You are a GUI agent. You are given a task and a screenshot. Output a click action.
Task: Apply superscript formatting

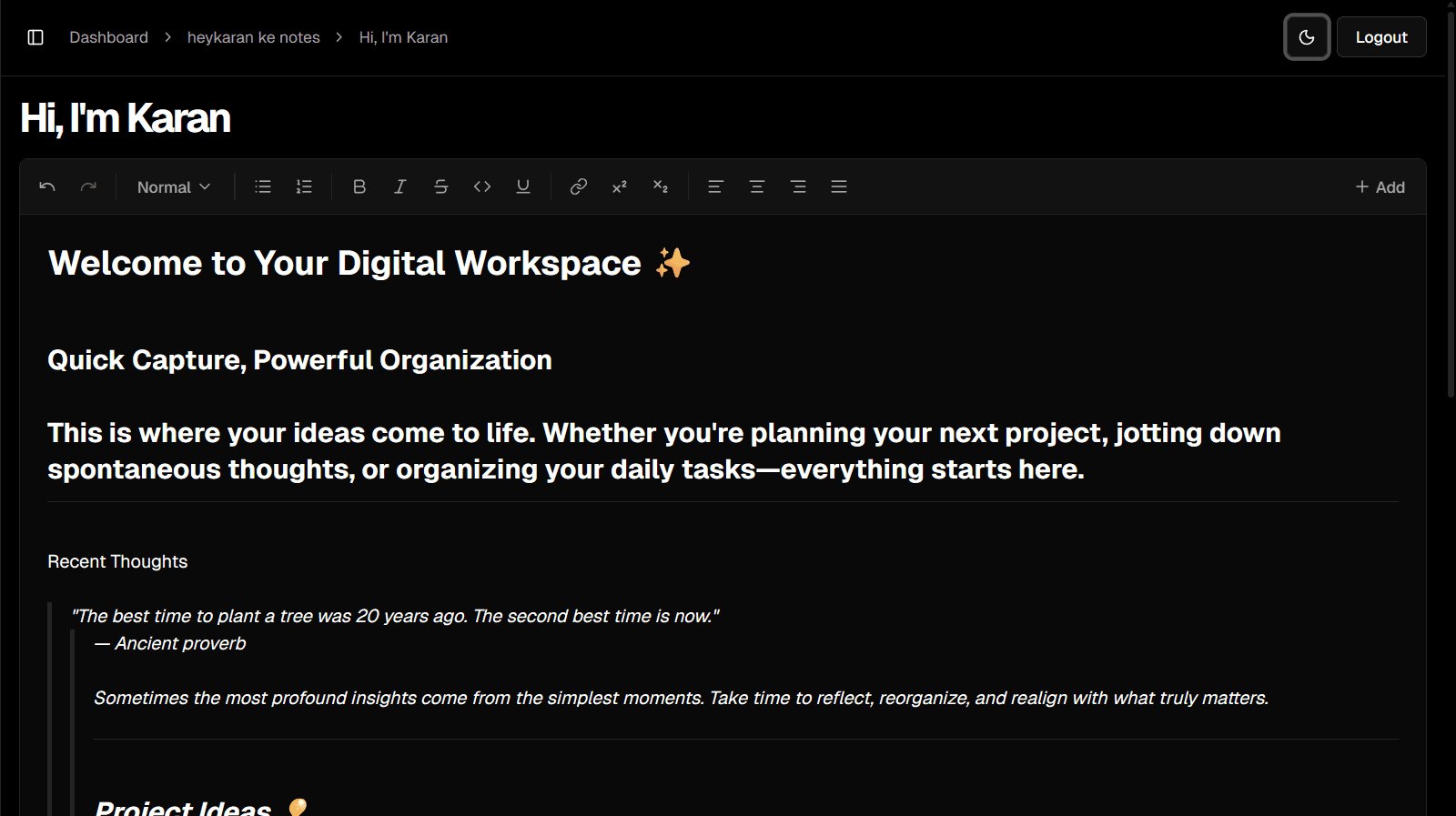click(x=620, y=186)
